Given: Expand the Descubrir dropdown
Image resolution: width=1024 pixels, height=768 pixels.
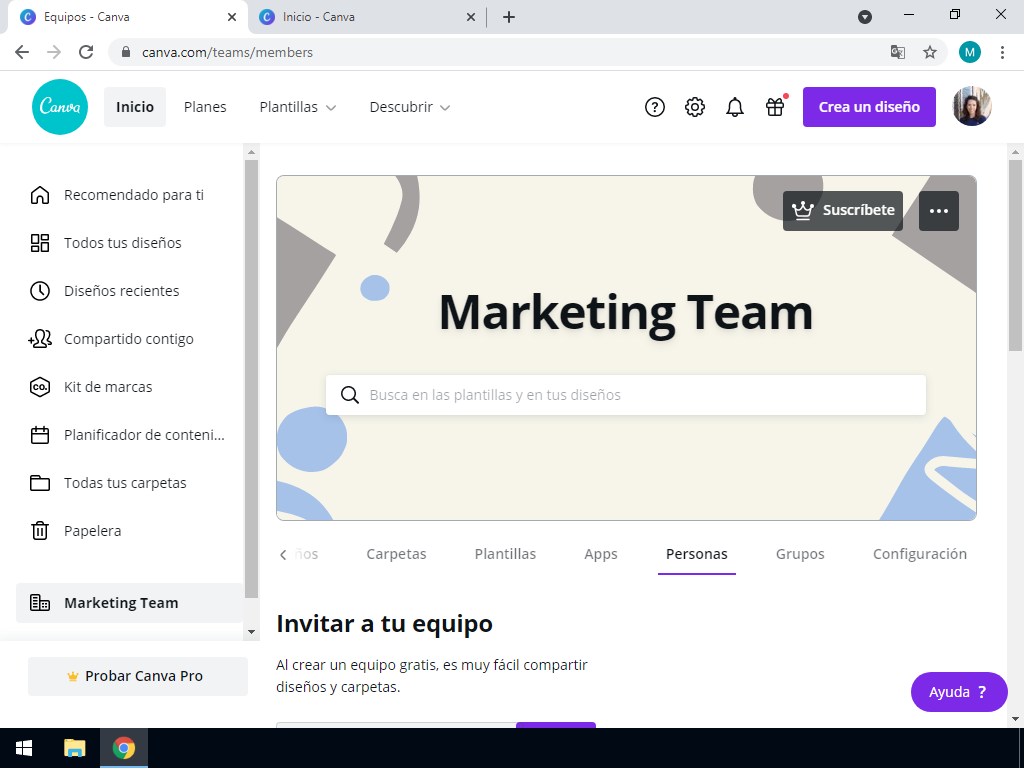Looking at the screenshot, I should coord(410,107).
